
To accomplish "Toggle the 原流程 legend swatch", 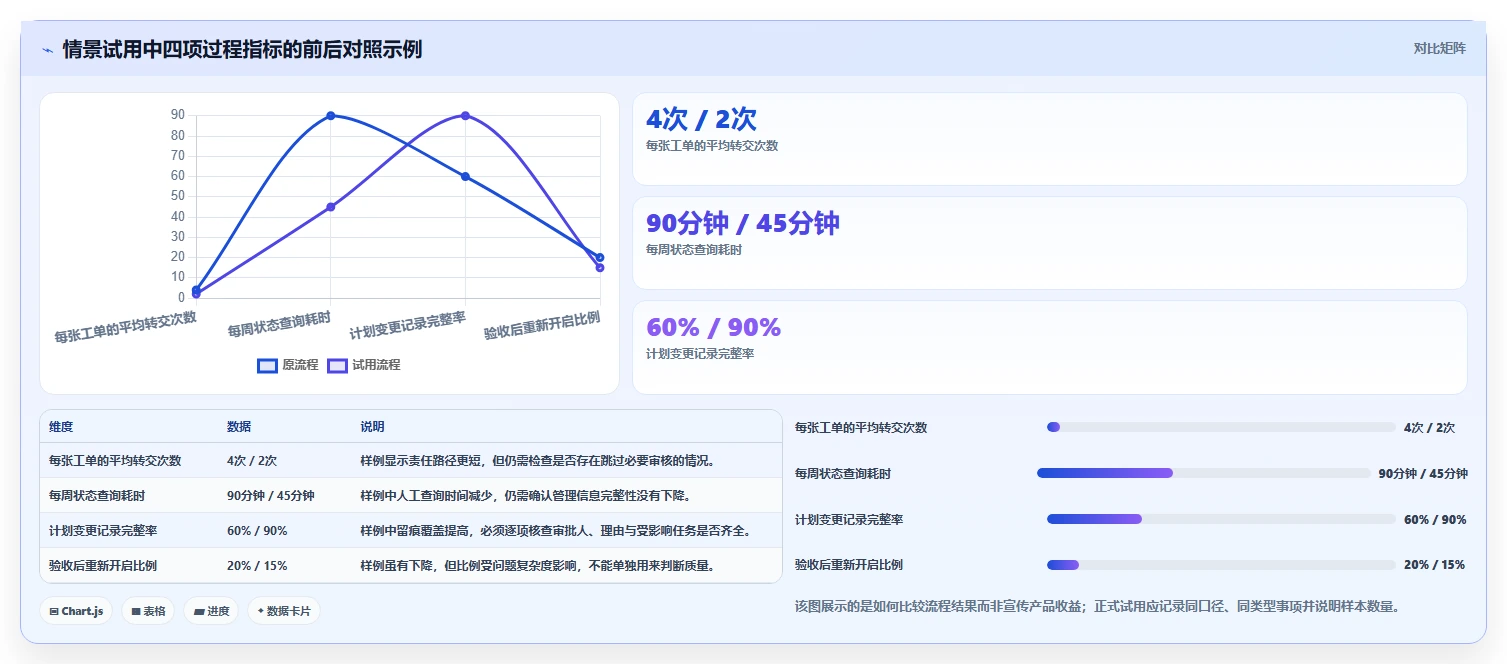I will click(267, 366).
